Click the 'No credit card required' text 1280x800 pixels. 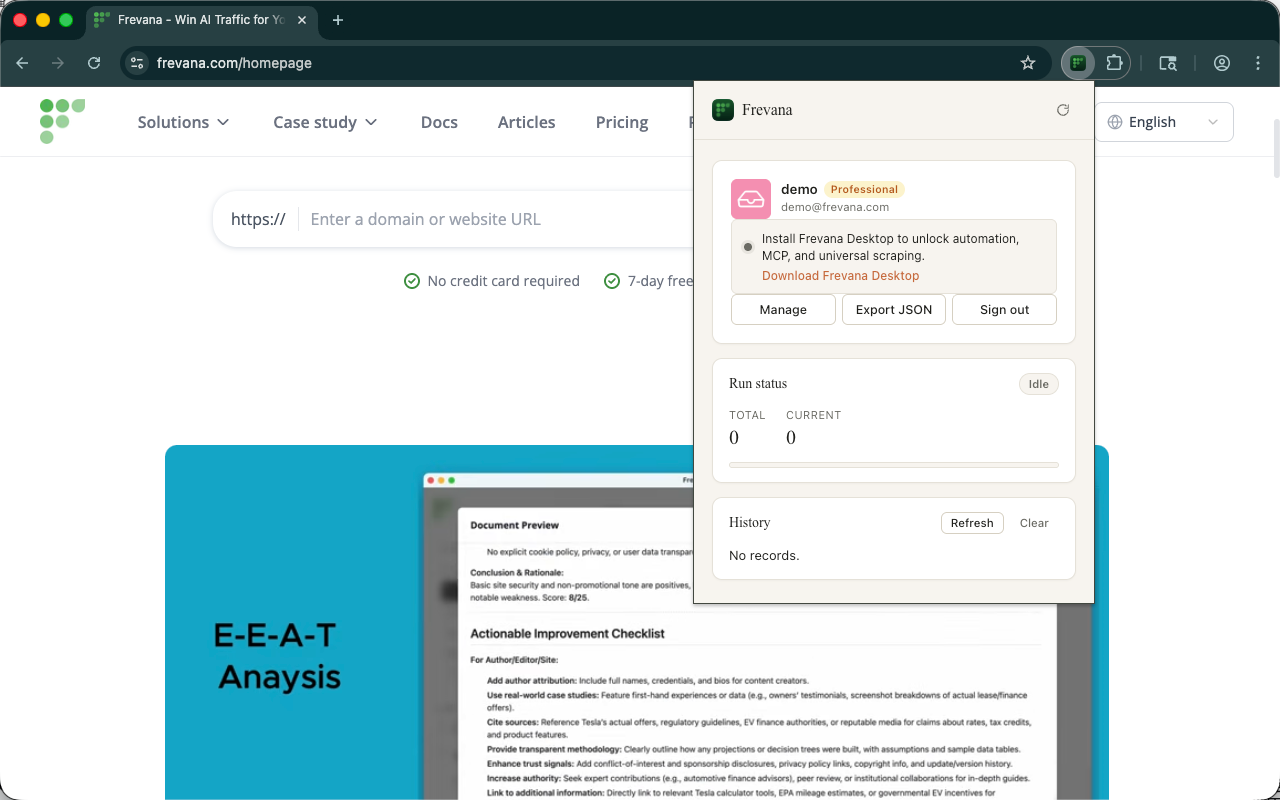503,281
